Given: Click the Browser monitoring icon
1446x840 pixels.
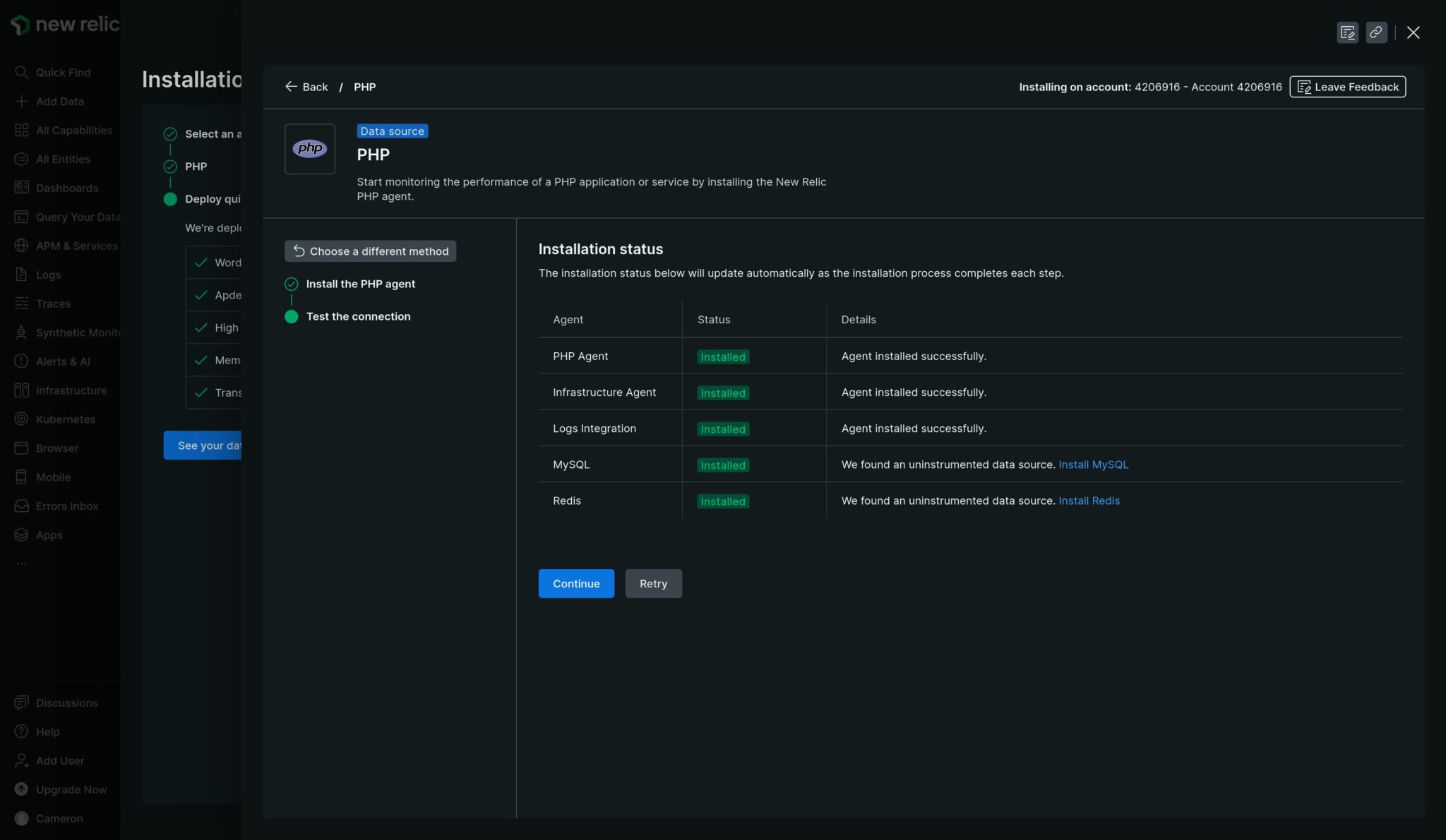Looking at the screenshot, I should click(20, 448).
